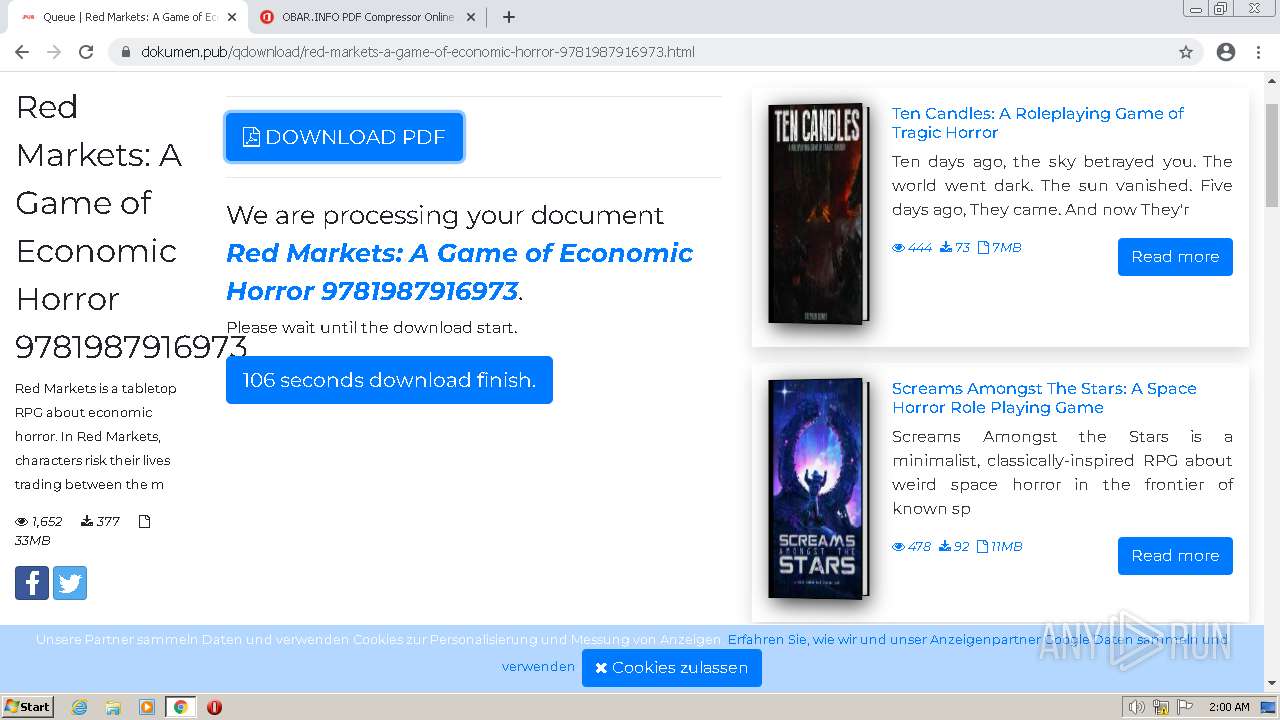The image size is (1280, 720).
Task: Close the Queue | Red Markets tab
Action: click(232, 17)
